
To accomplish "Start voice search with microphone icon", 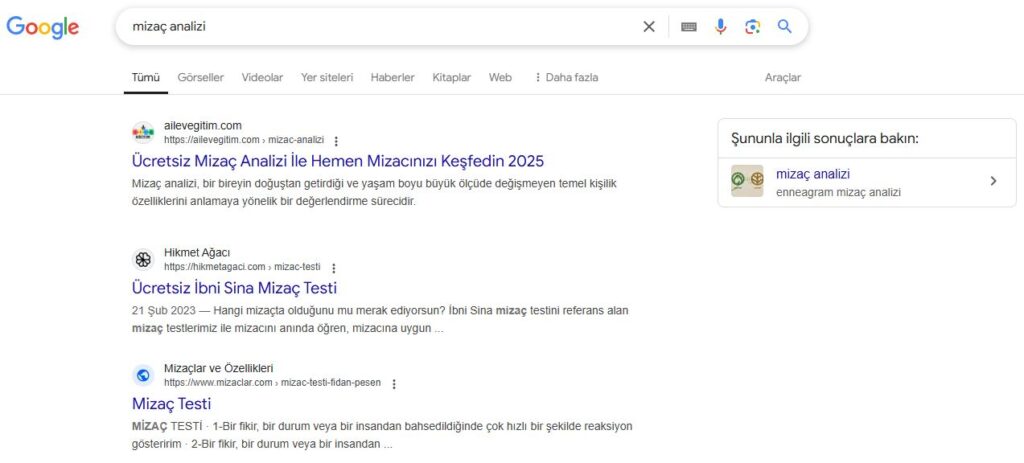I will (x=720, y=27).
